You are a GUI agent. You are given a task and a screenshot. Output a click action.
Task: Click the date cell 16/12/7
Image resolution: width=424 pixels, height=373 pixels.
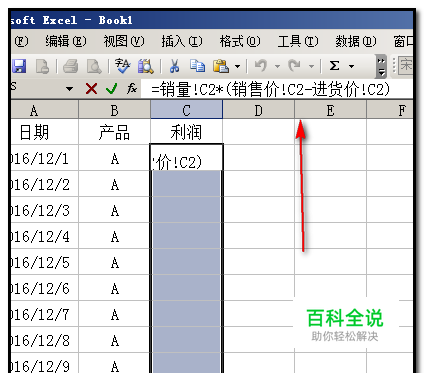point(45,314)
